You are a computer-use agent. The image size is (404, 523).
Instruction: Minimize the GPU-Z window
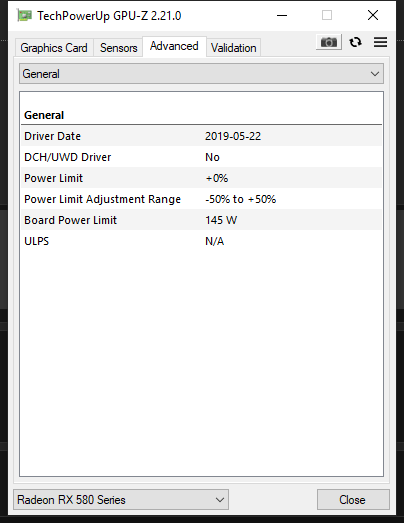coord(282,15)
